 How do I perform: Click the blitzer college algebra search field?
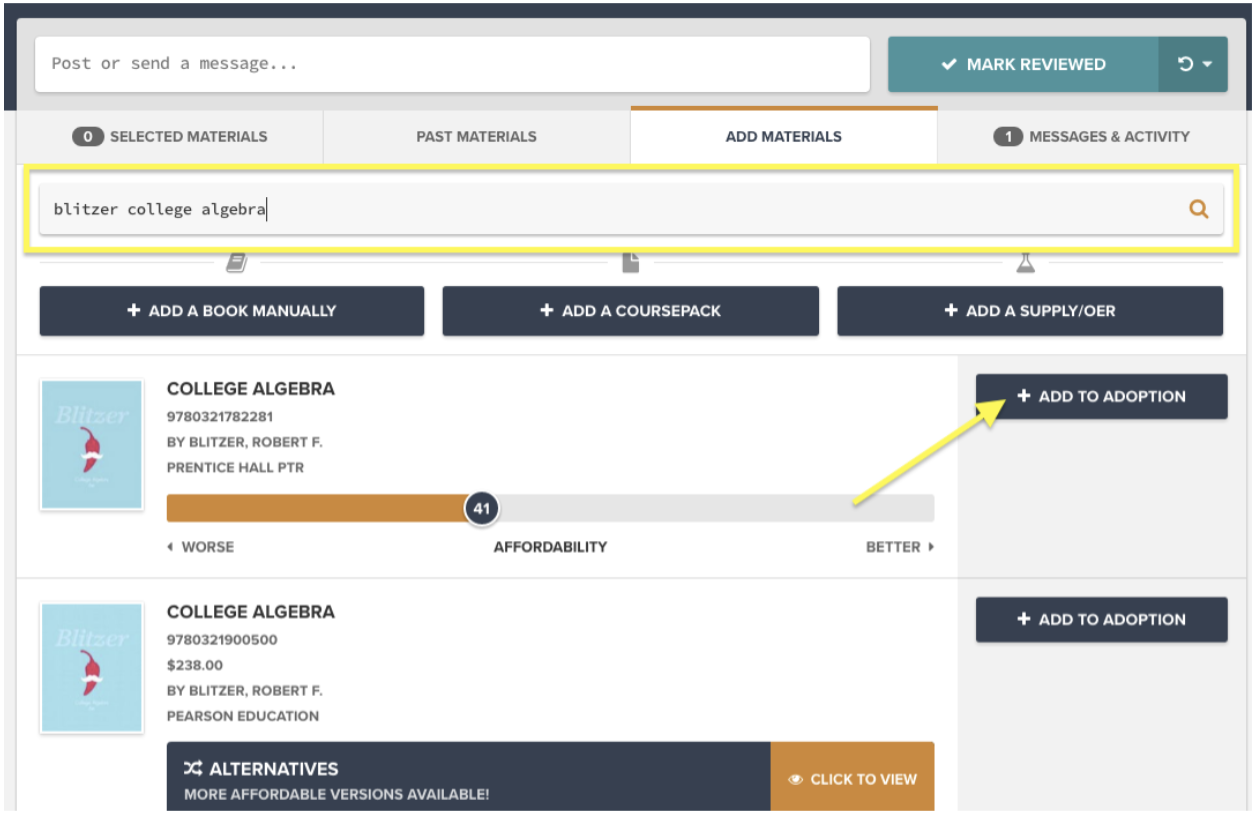point(631,209)
